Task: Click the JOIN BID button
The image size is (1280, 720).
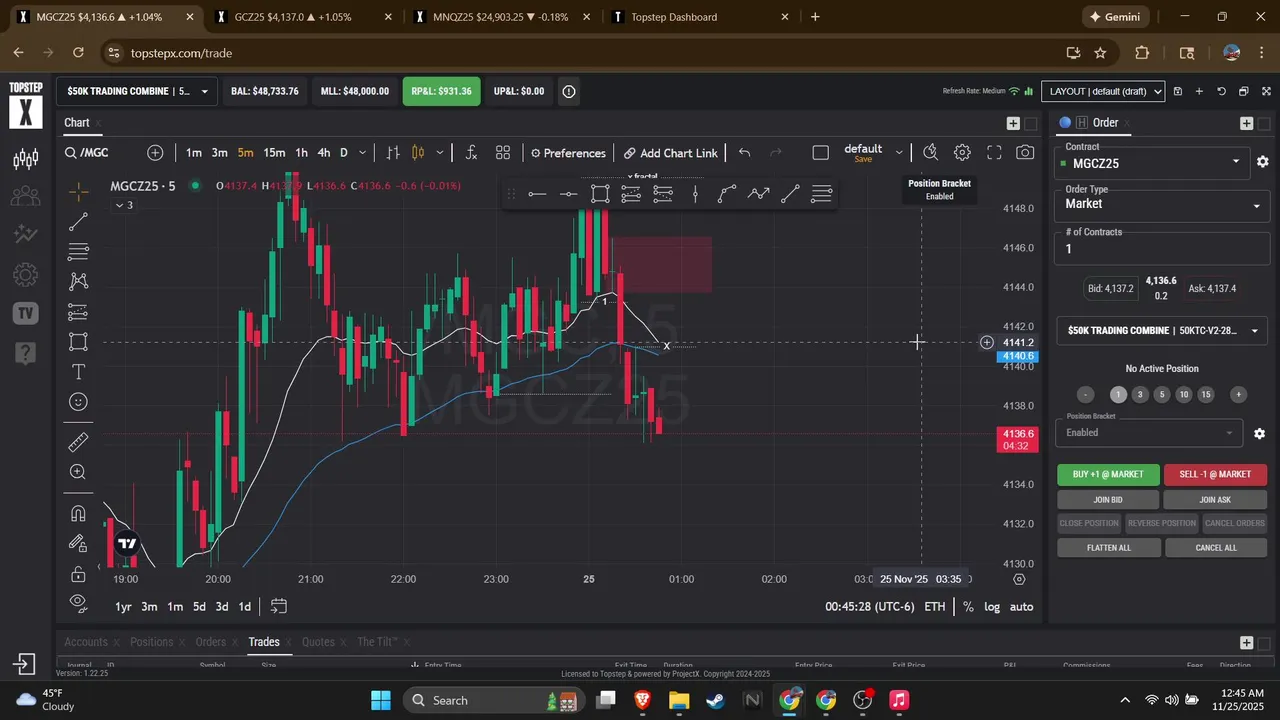Action: click(1108, 500)
